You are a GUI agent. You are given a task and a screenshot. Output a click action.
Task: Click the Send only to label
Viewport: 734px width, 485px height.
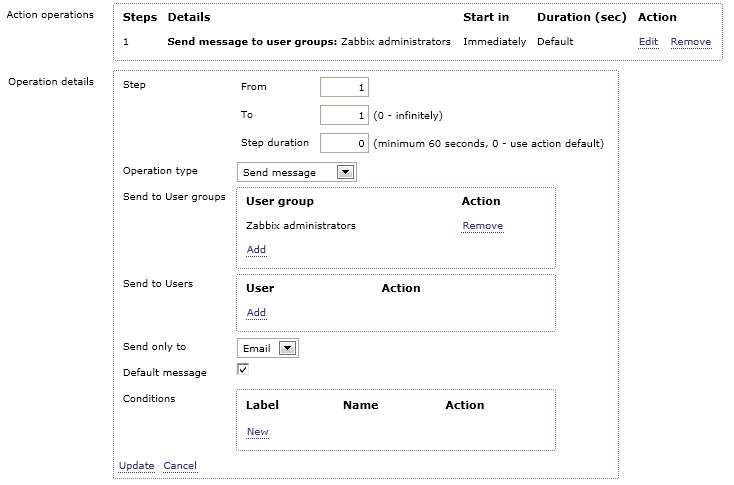click(154, 347)
